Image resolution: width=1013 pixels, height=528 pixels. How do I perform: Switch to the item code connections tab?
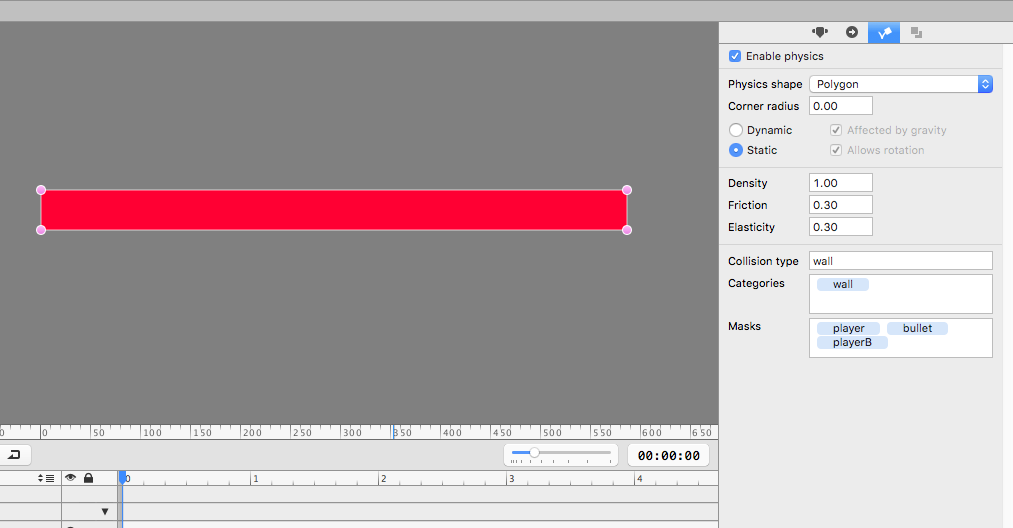(851, 32)
